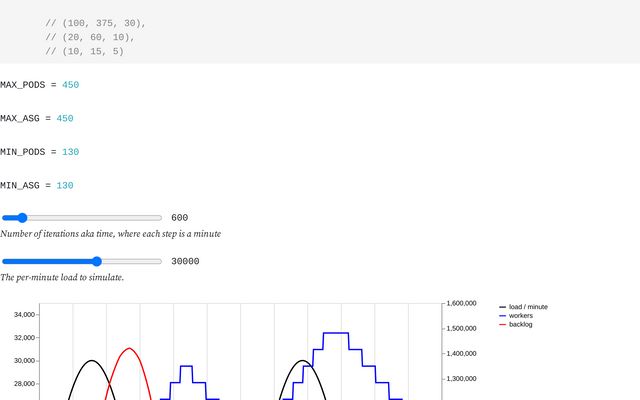Click the 'backlog' legend label
This screenshot has width=640, height=400.
click(521, 325)
